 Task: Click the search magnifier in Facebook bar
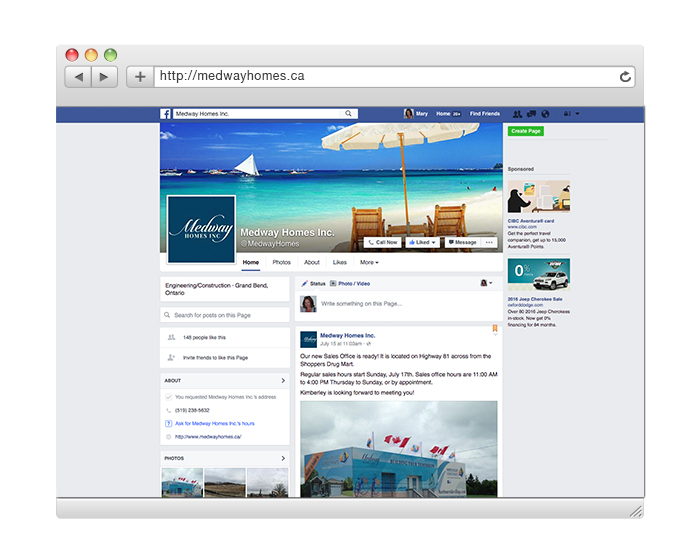point(349,114)
